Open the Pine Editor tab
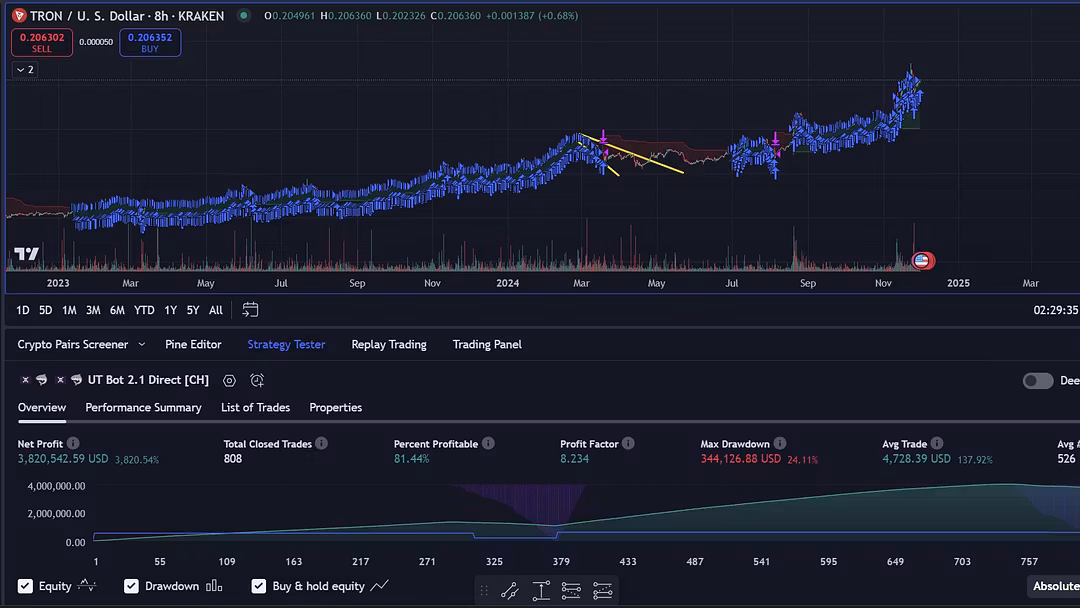 pos(193,344)
